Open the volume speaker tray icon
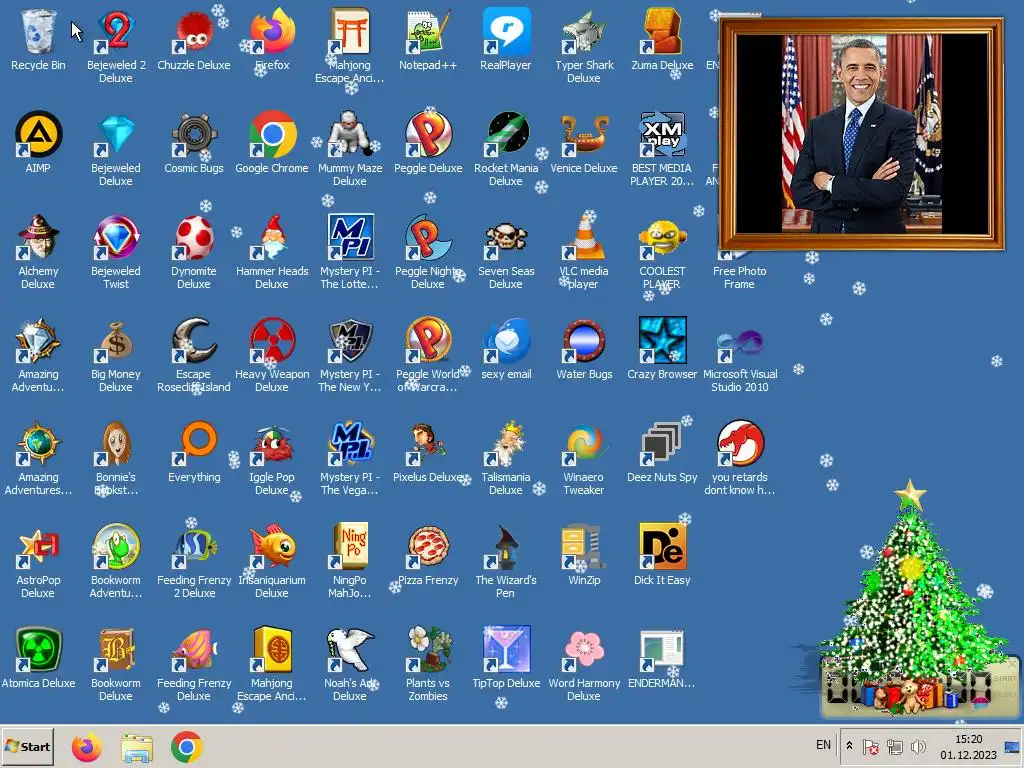The width and height of the screenshot is (1024, 768). [x=918, y=746]
